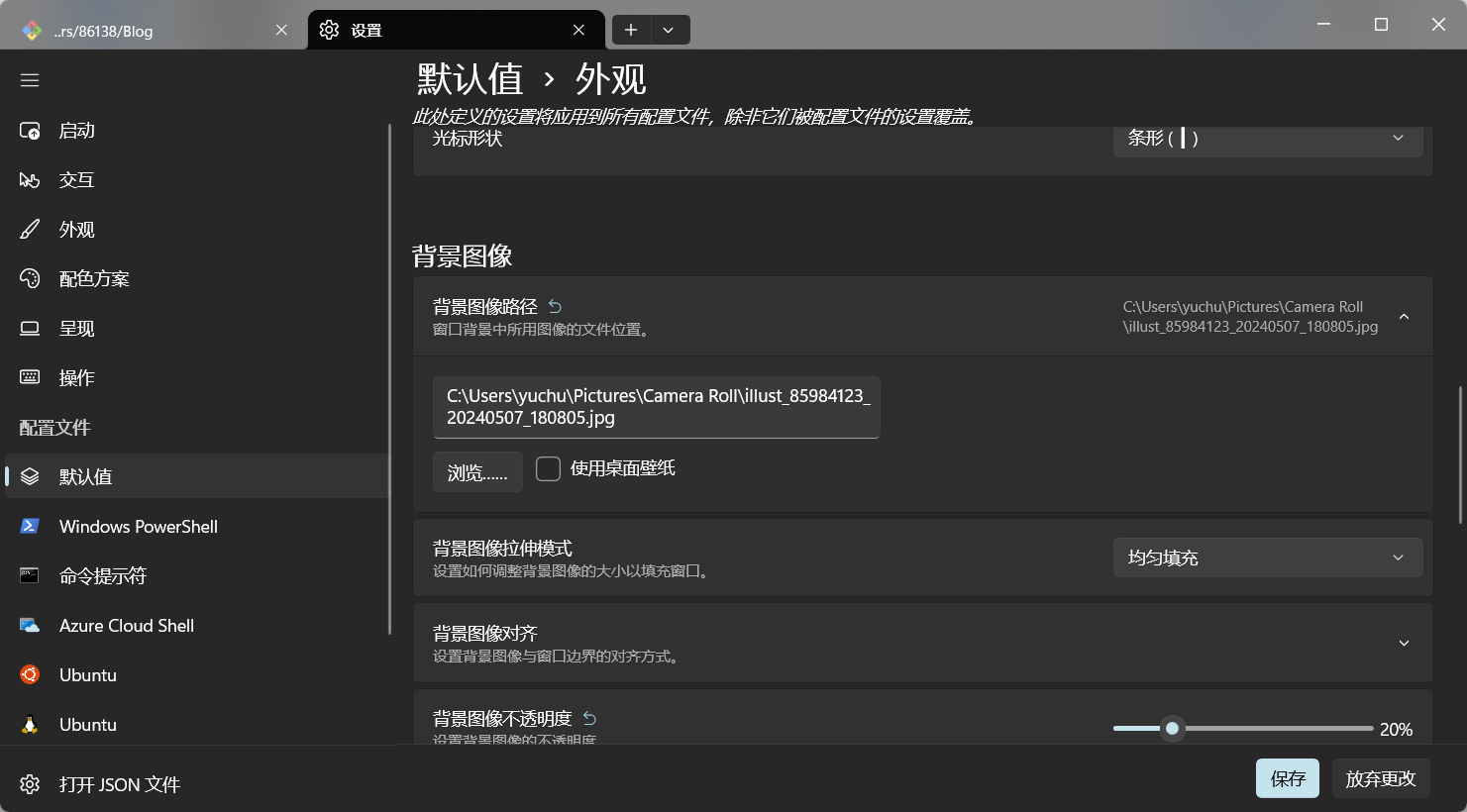Maximize the terminal window
This screenshot has width=1467, height=812.
click(x=1381, y=24)
